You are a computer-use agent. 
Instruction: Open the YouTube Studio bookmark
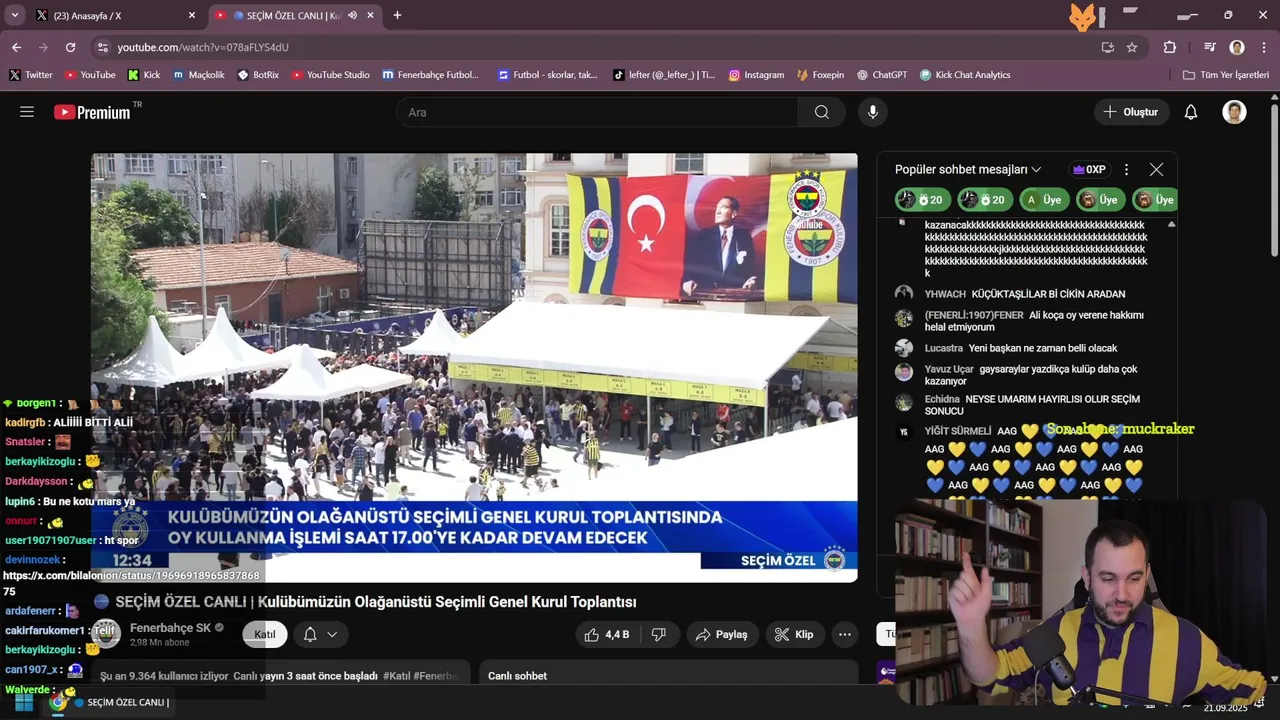[x=330, y=75]
